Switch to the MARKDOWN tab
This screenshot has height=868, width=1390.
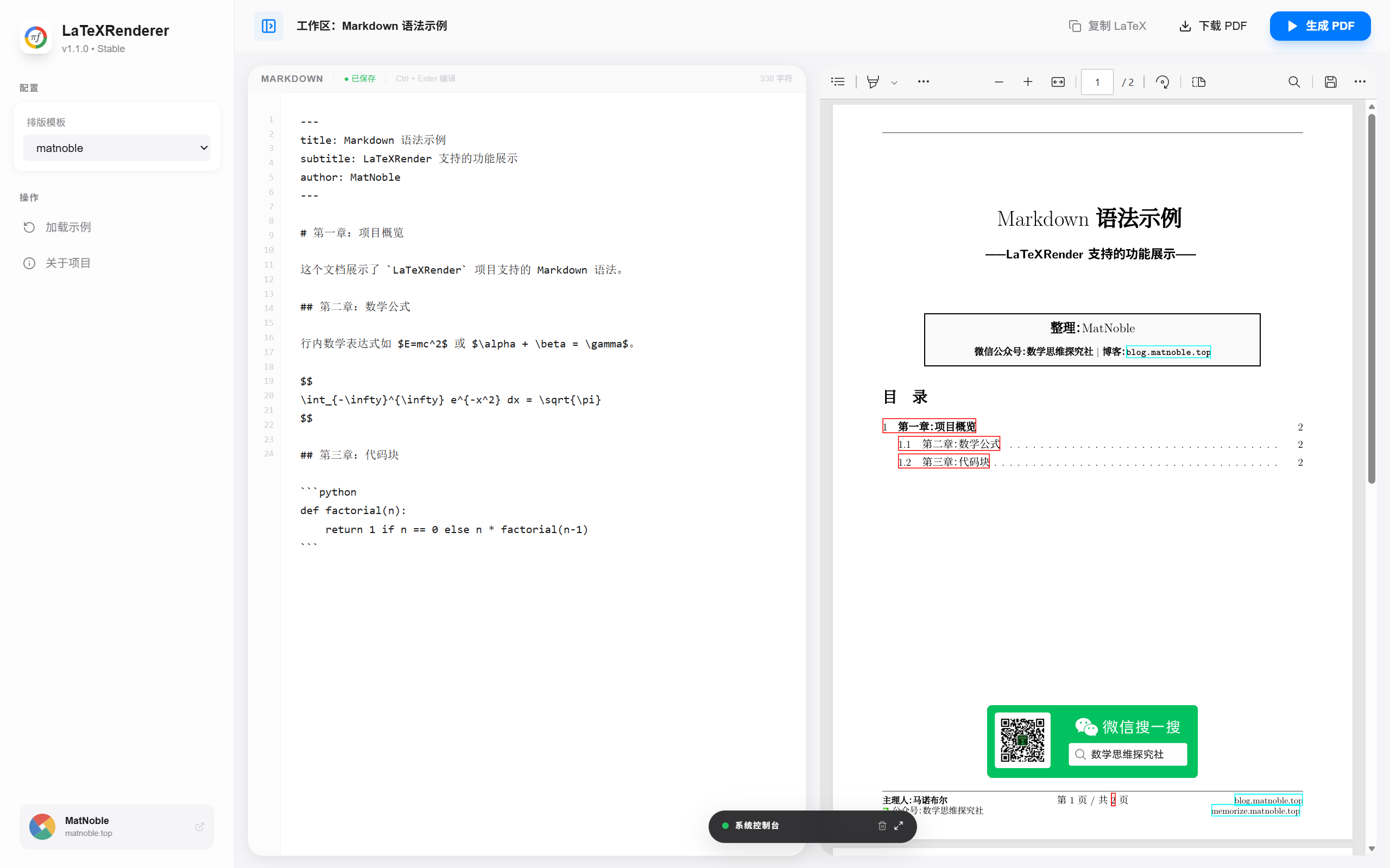click(292, 79)
